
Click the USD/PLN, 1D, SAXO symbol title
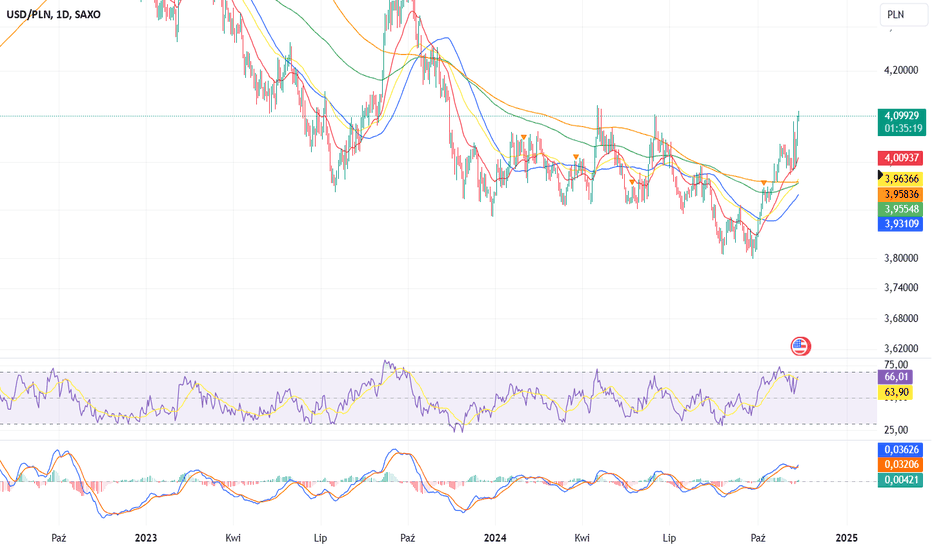pos(53,14)
